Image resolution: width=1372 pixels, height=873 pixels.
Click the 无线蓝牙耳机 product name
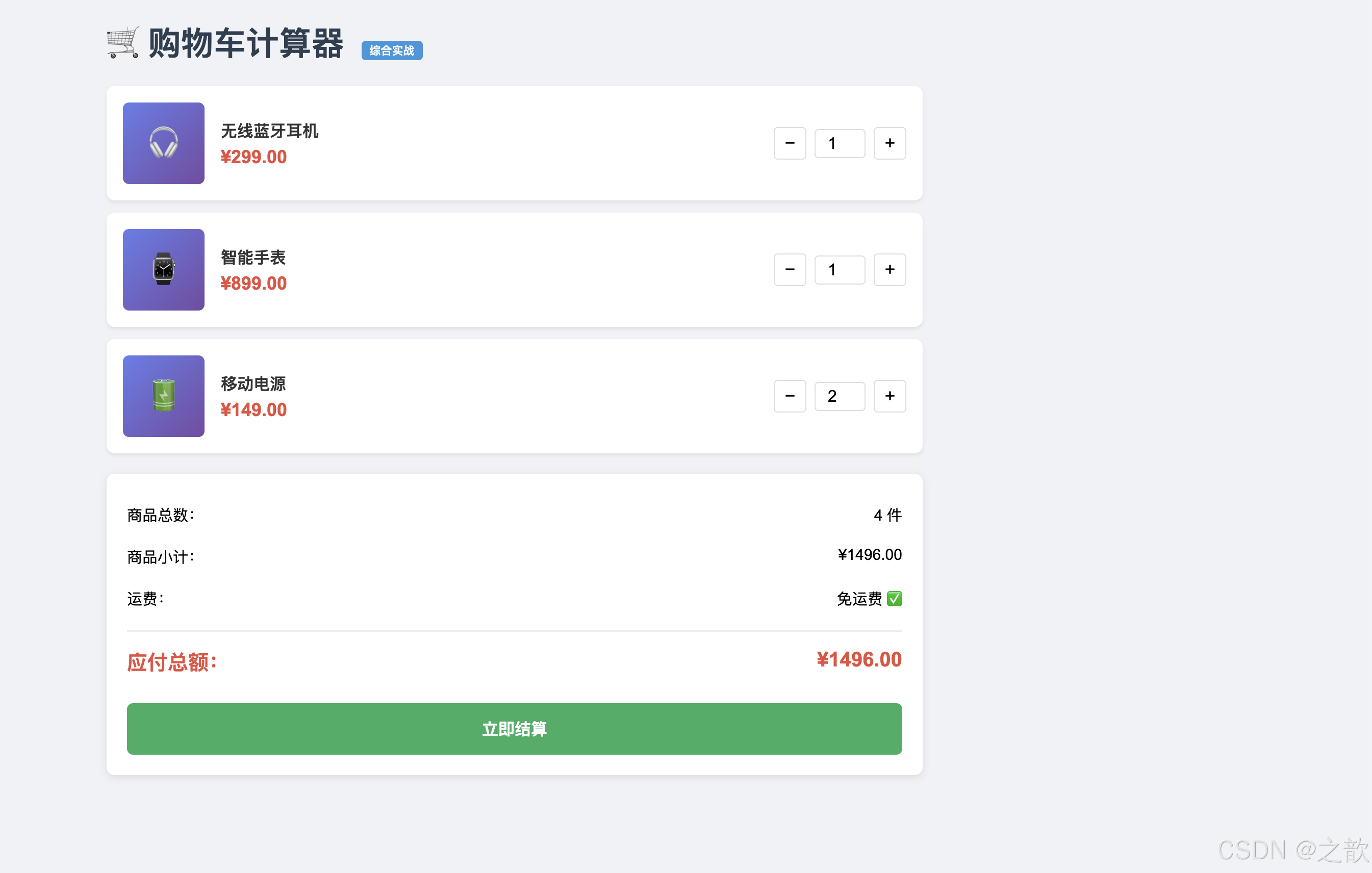point(269,131)
